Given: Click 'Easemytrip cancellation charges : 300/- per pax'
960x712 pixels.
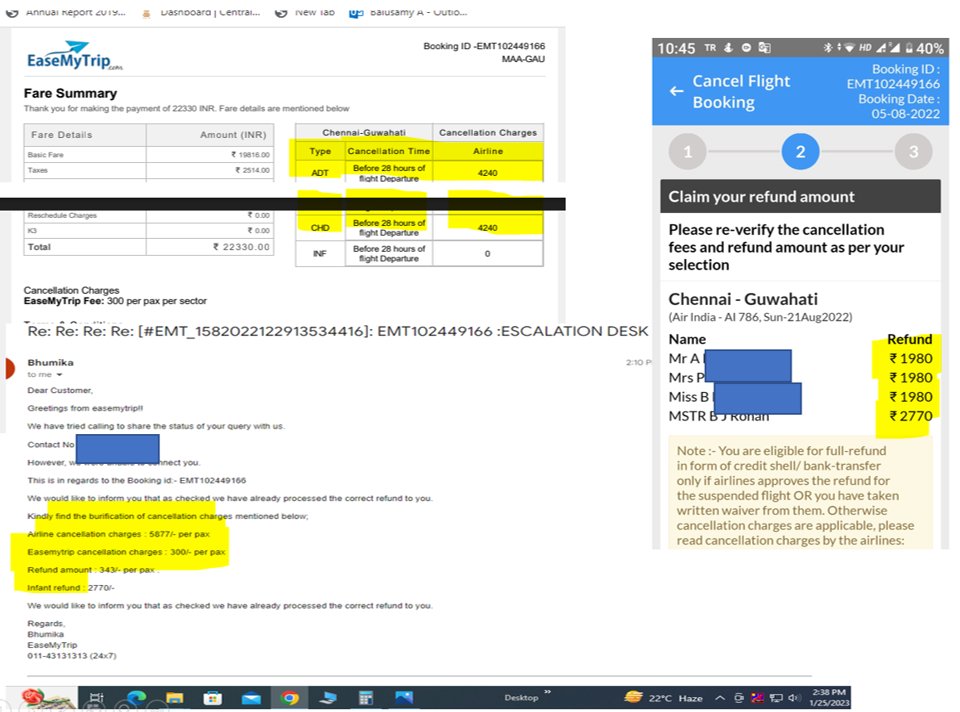Looking at the screenshot, I should [126, 552].
